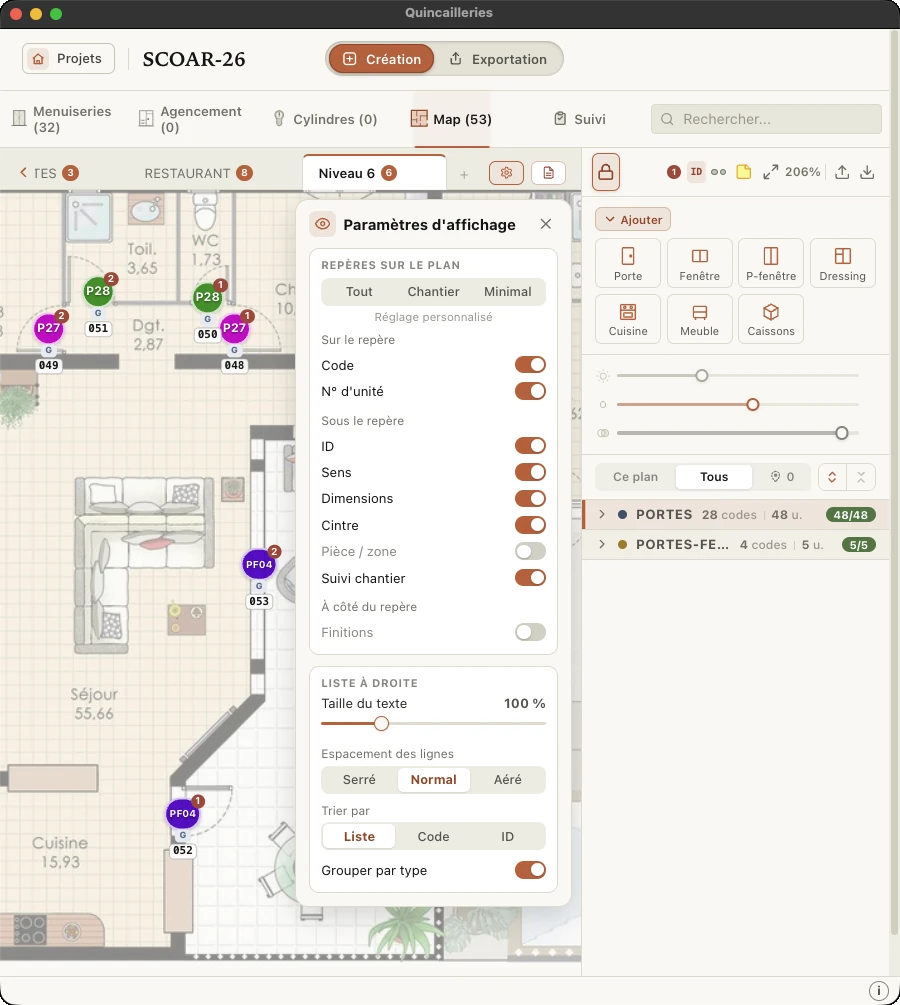900x1005 pixels.
Task: Add a Dressing element
Action: [842, 263]
